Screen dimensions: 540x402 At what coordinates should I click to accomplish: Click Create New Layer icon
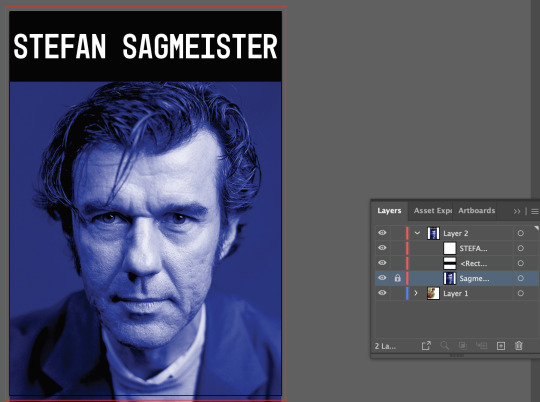click(501, 346)
